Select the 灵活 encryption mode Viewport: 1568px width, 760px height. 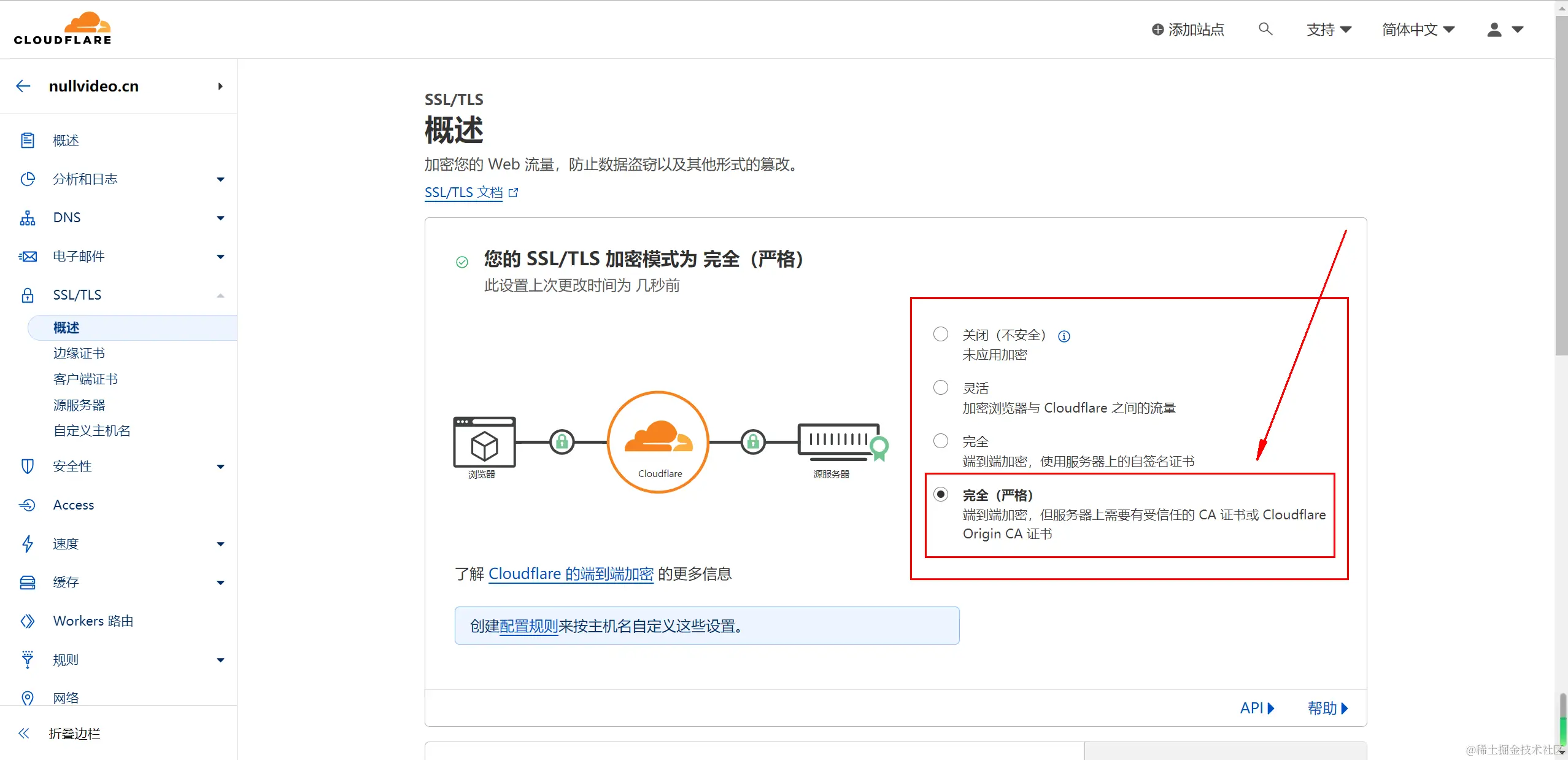pos(940,388)
